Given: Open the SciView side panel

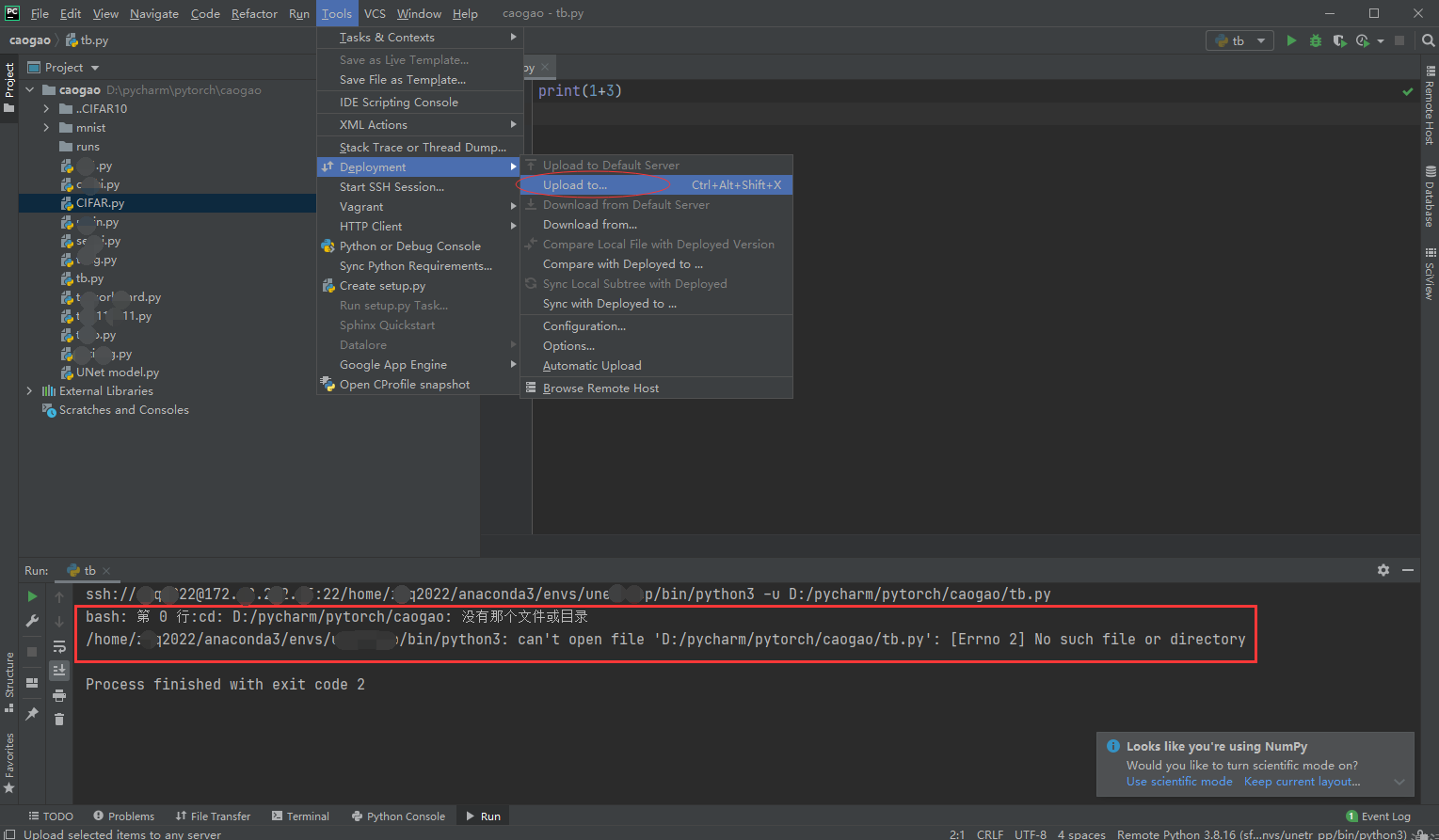Looking at the screenshot, I should (x=1430, y=274).
